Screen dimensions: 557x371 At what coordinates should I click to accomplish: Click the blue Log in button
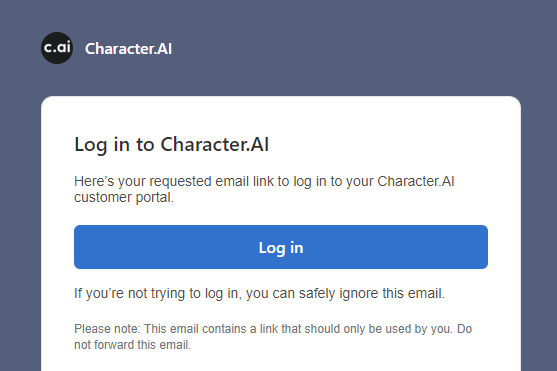pos(281,247)
